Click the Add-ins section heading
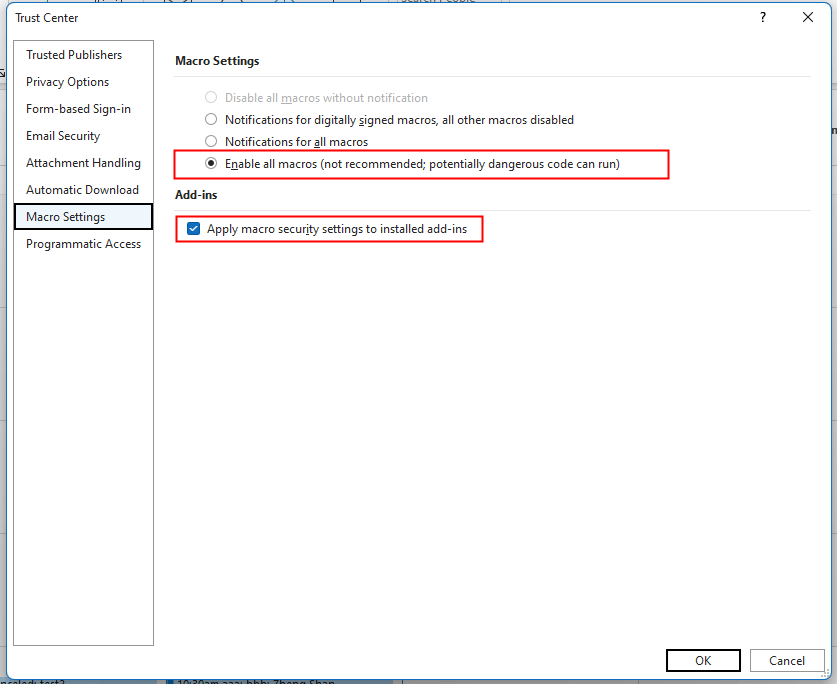Viewport: 837px width, 684px height. (x=196, y=195)
